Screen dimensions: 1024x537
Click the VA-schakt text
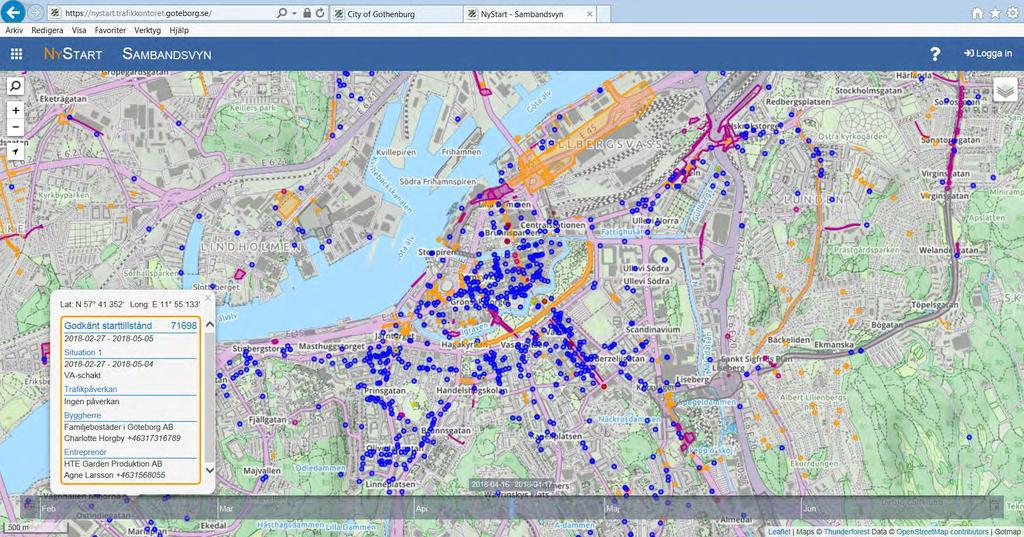pos(82,376)
